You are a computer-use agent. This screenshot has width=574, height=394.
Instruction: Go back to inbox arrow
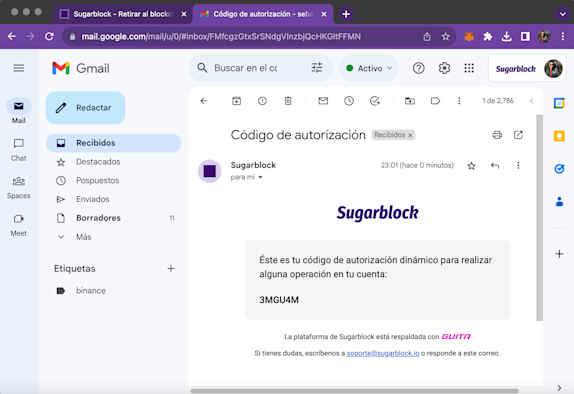pos(204,101)
